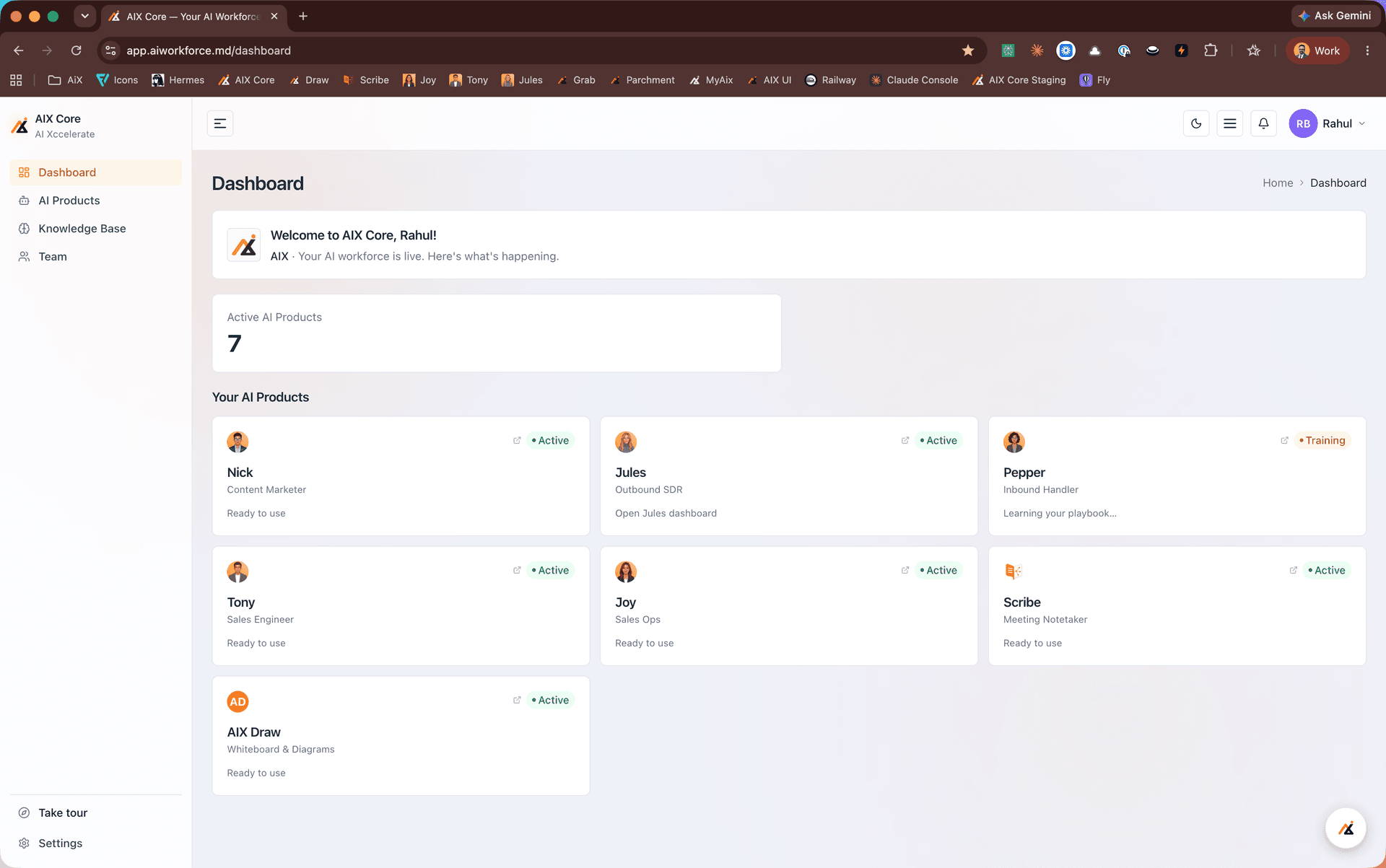Select the AIX Core browser tab
The width and height of the screenshot is (1386, 868).
(193, 17)
